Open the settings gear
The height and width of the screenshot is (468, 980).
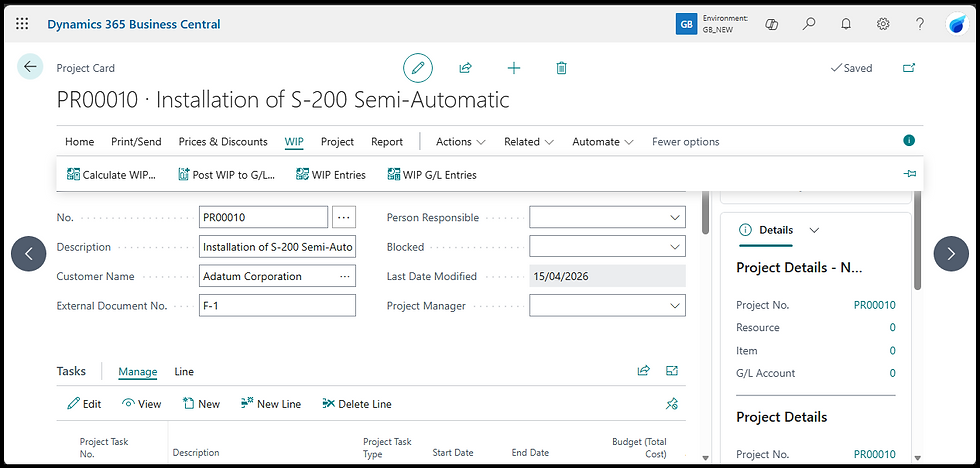[x=882, y=24]
